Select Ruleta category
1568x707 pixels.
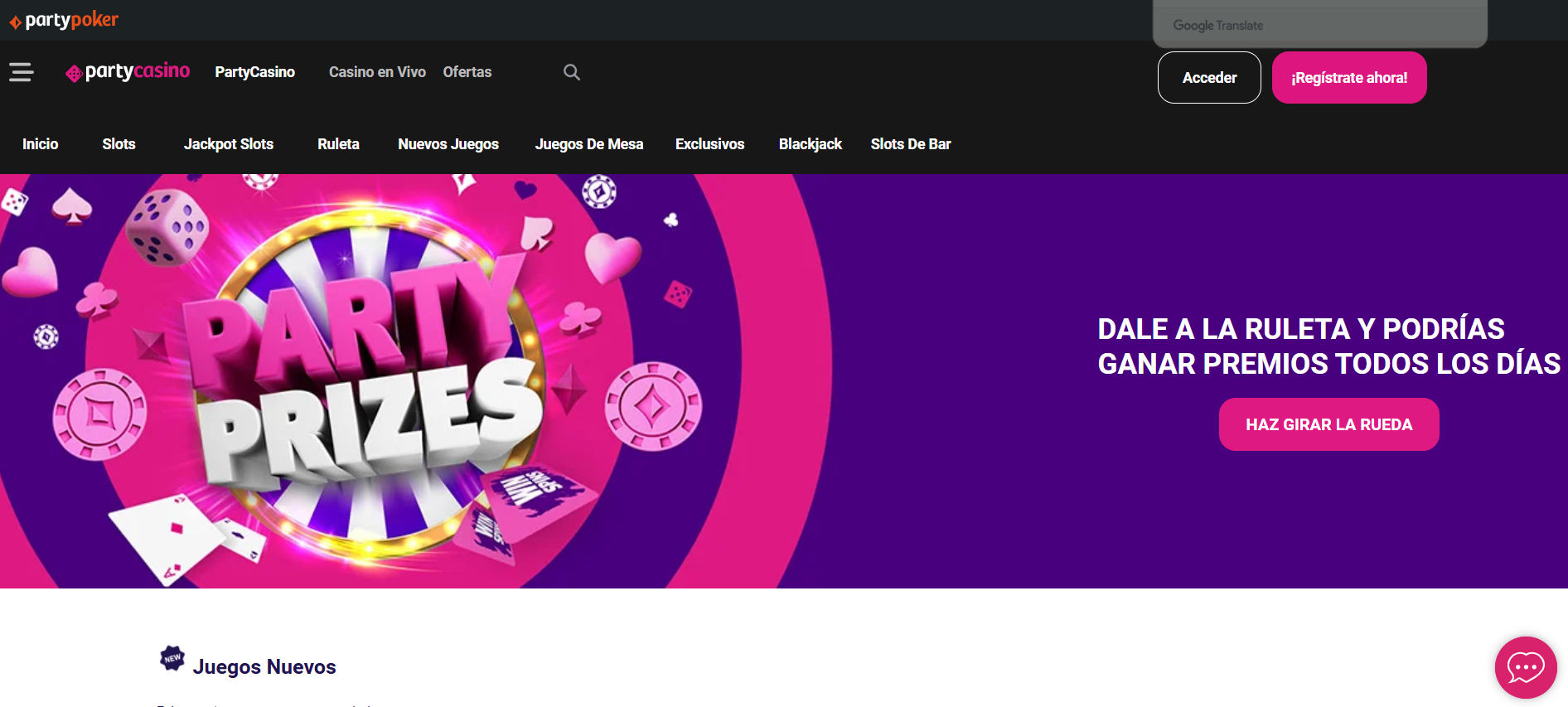(x=338, y=144)
